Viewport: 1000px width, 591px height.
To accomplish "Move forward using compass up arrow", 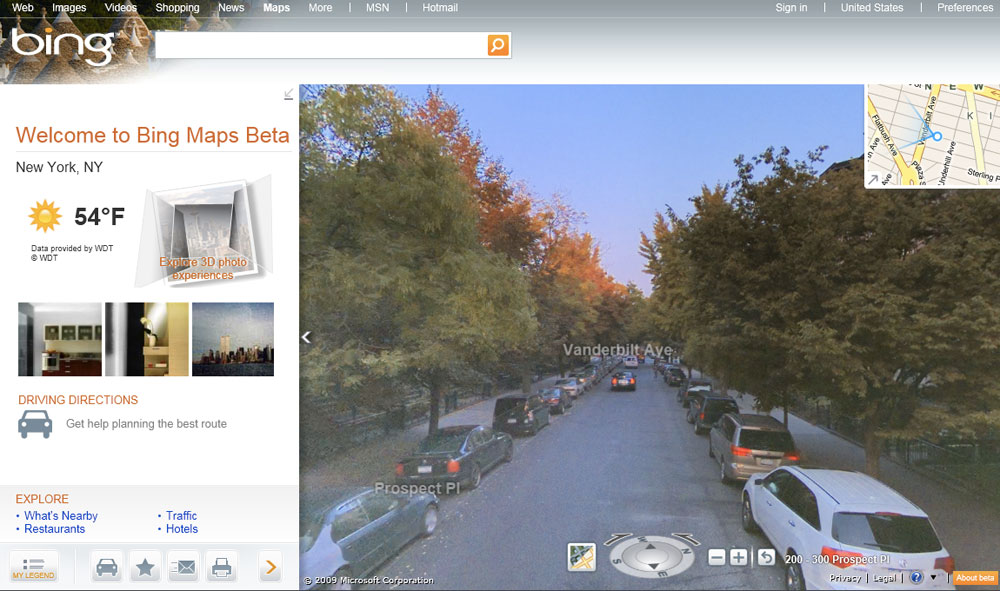I will tap(650, 546).
